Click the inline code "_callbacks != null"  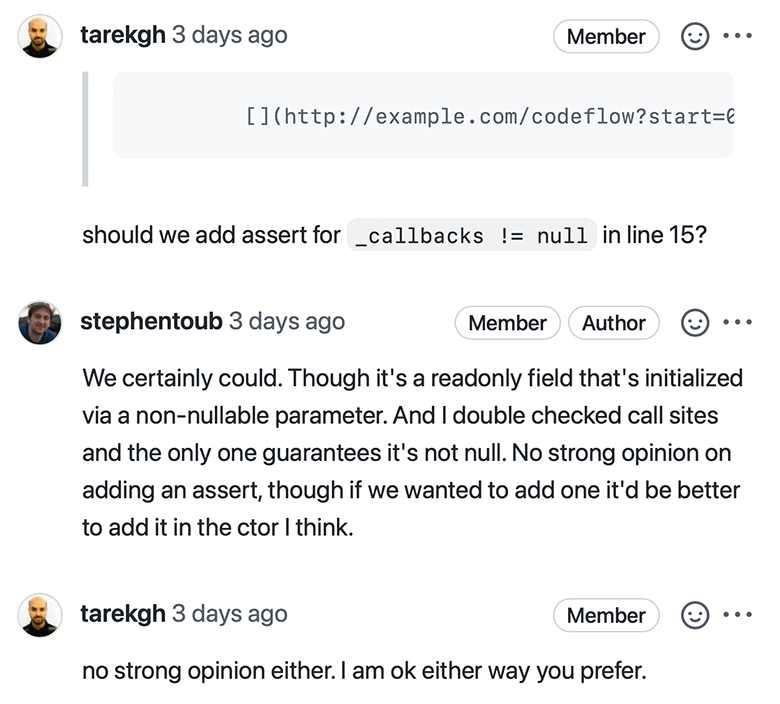pos(471,237)
